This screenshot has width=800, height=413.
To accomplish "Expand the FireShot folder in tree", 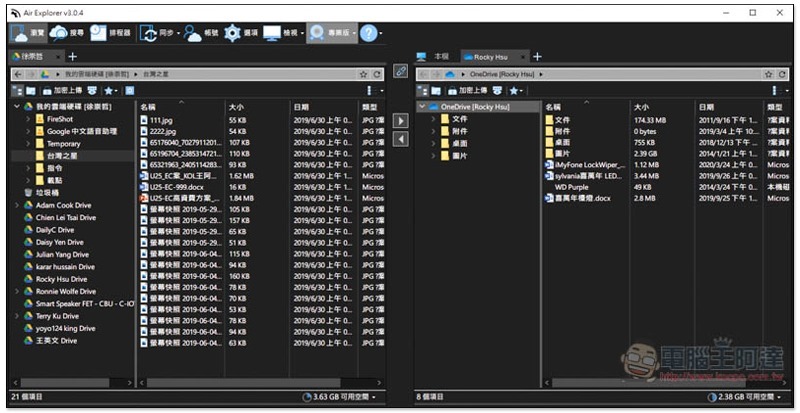I will [x=28, y=119].
